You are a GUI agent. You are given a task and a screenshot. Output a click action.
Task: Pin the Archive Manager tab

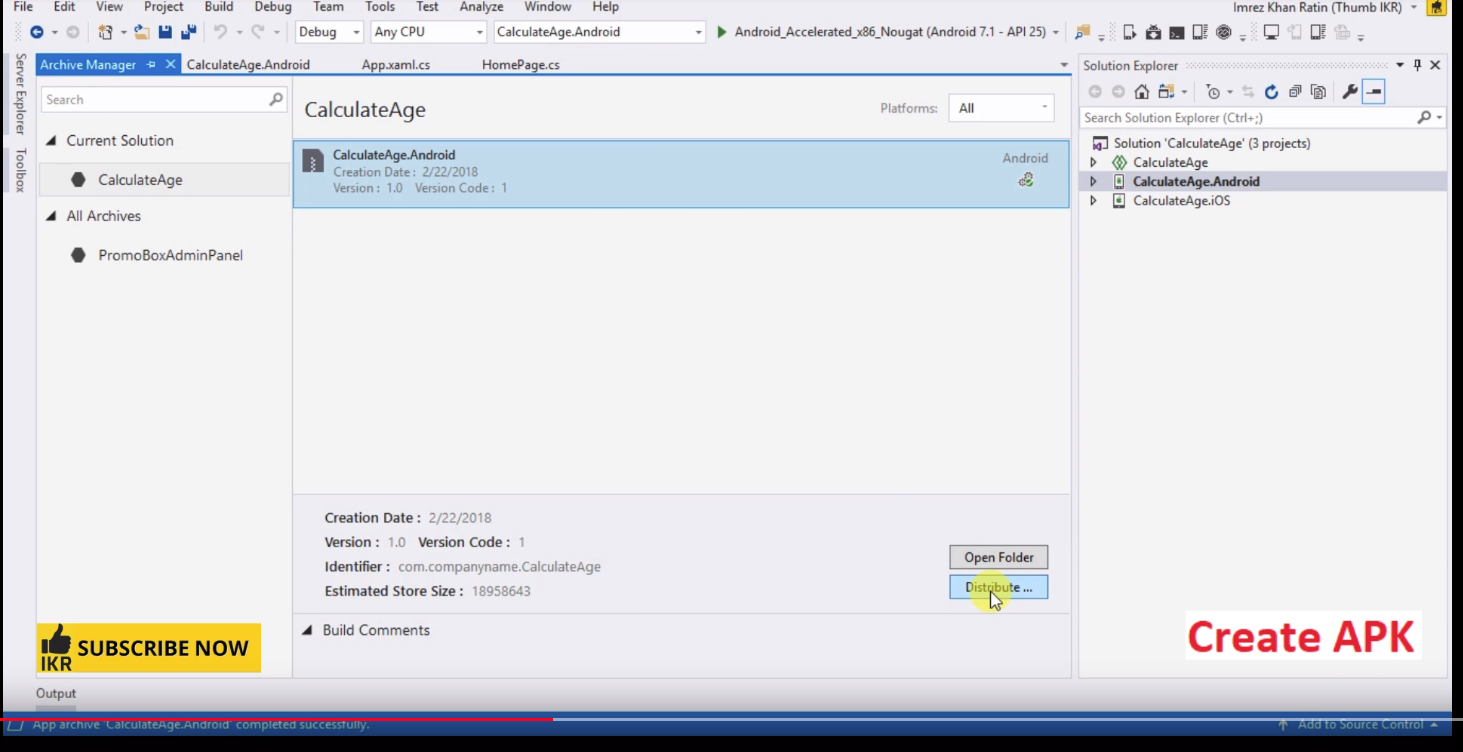pos(151,65)
